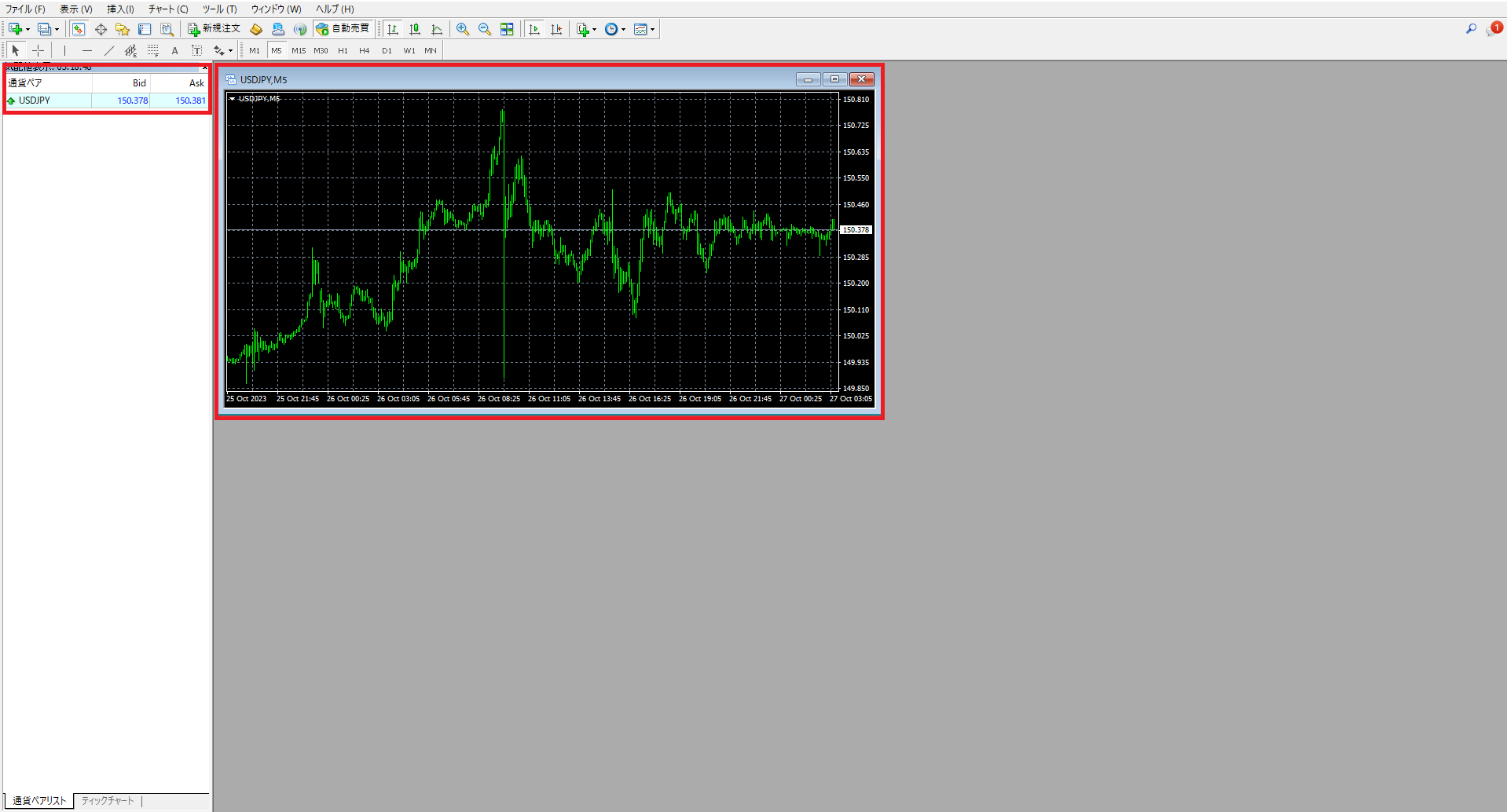Switch to the ティックチャート tab

click(x=108, y=801)
